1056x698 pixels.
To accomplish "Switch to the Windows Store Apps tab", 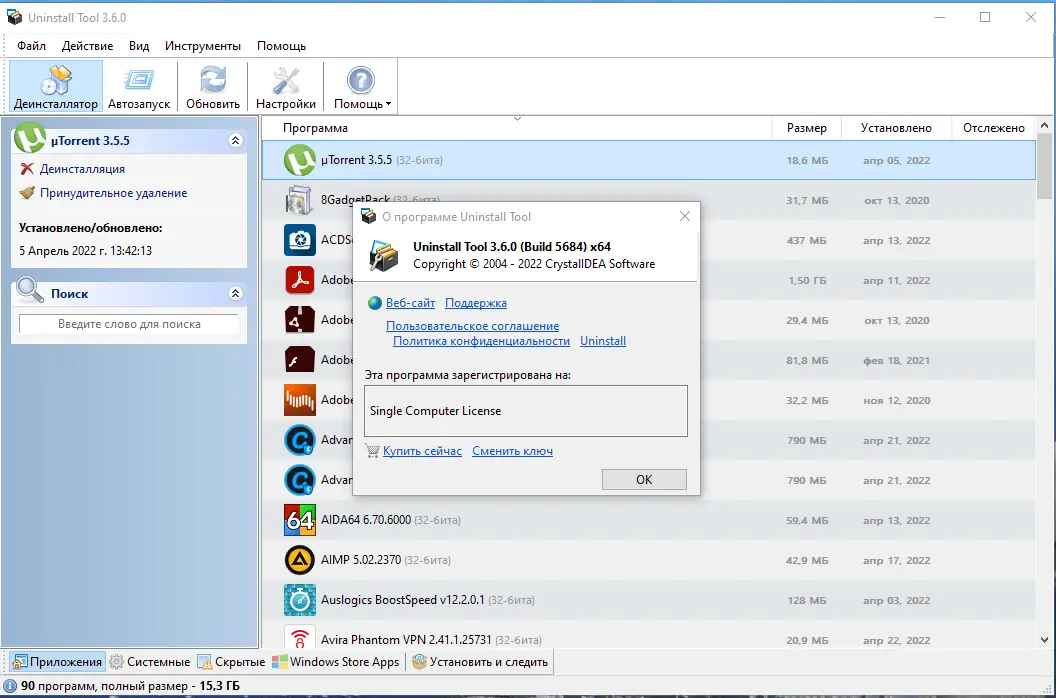I will tap(335, 662).
